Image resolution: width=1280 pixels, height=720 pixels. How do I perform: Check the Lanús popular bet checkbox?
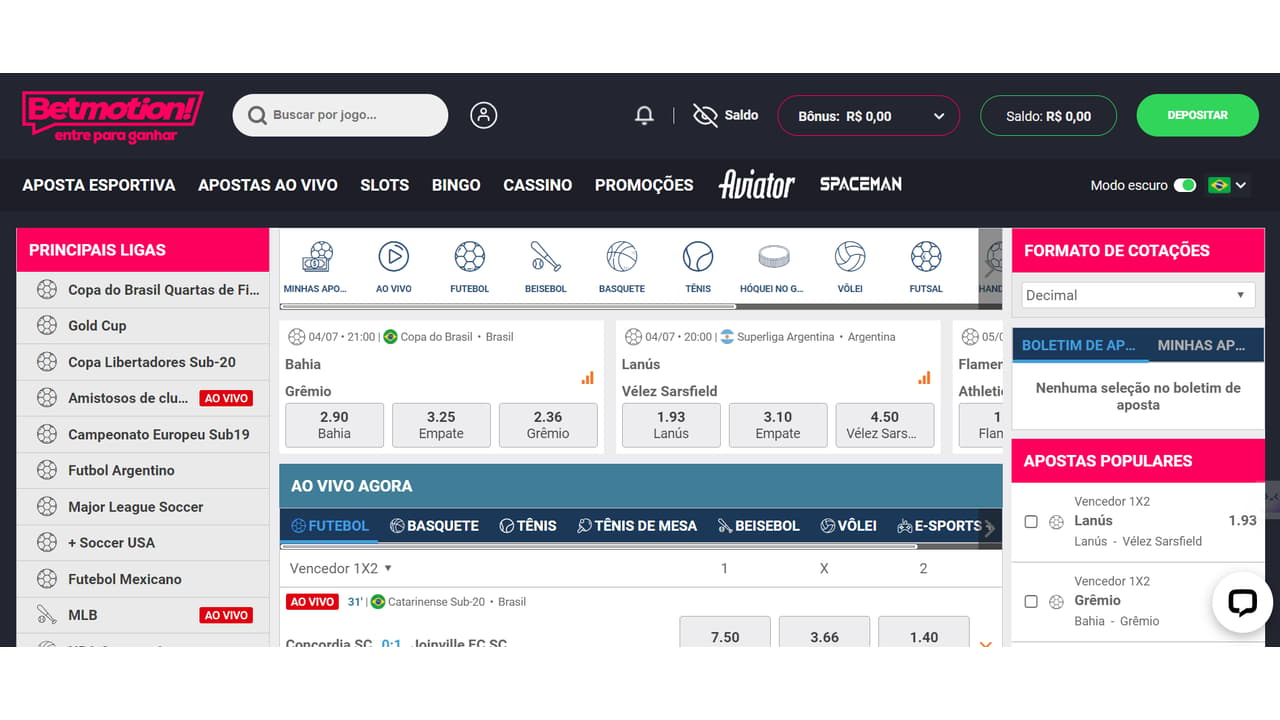click(x=1031, y=522)
